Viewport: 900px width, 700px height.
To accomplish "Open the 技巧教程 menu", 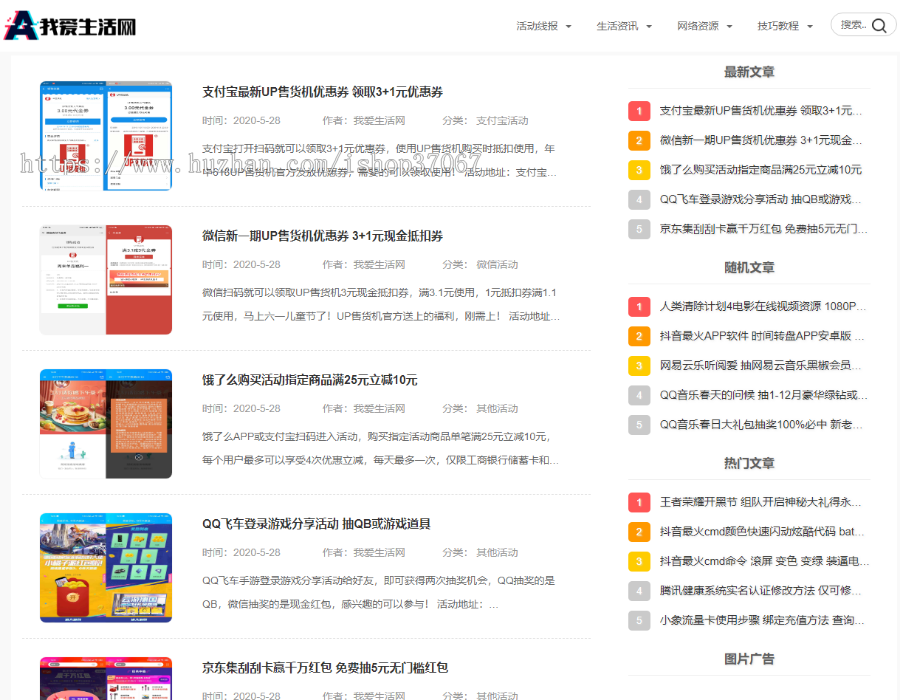I will pos(778,26).
